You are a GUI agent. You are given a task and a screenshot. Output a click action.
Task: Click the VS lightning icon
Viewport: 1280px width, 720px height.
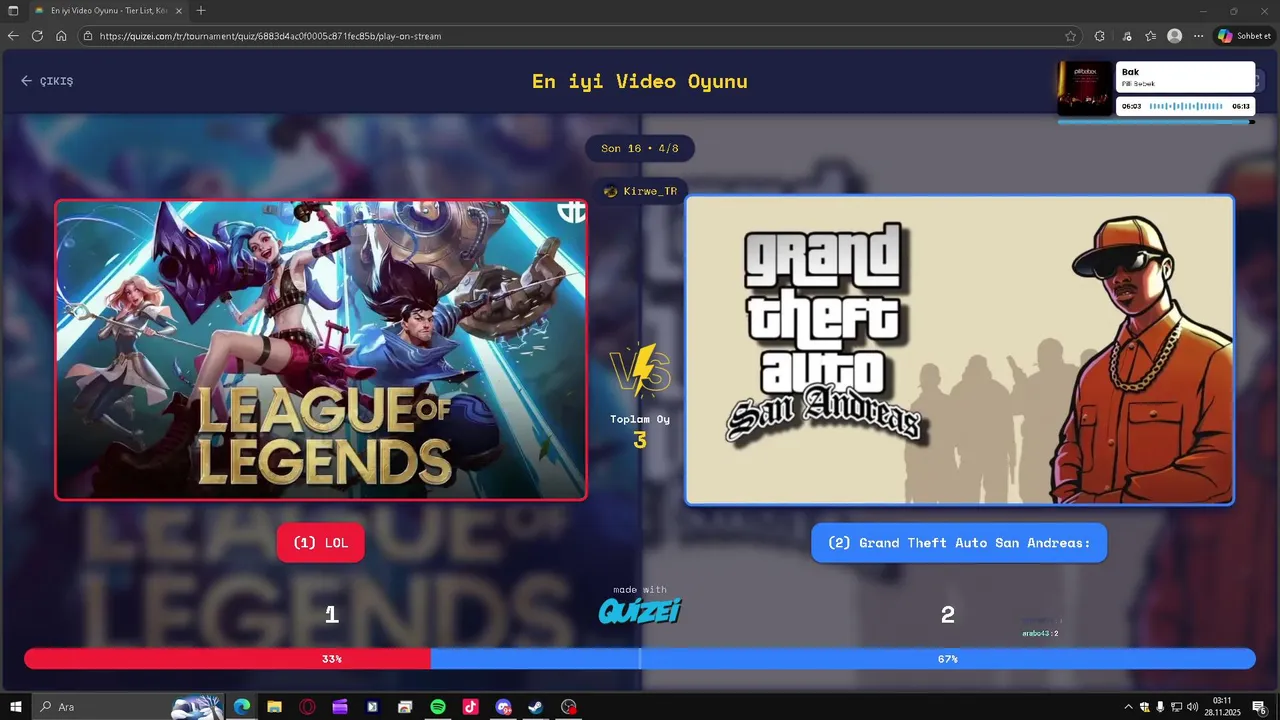[x=640, y=370]
